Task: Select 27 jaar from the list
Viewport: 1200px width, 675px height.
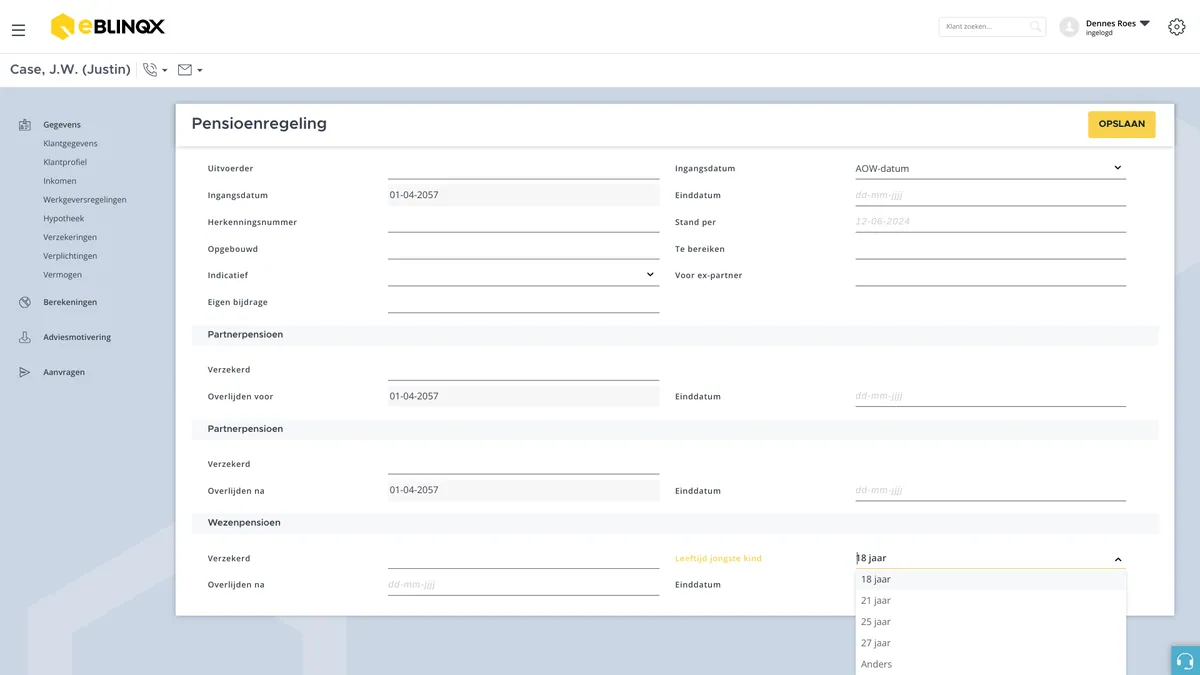Action: (x=991, y=643)
